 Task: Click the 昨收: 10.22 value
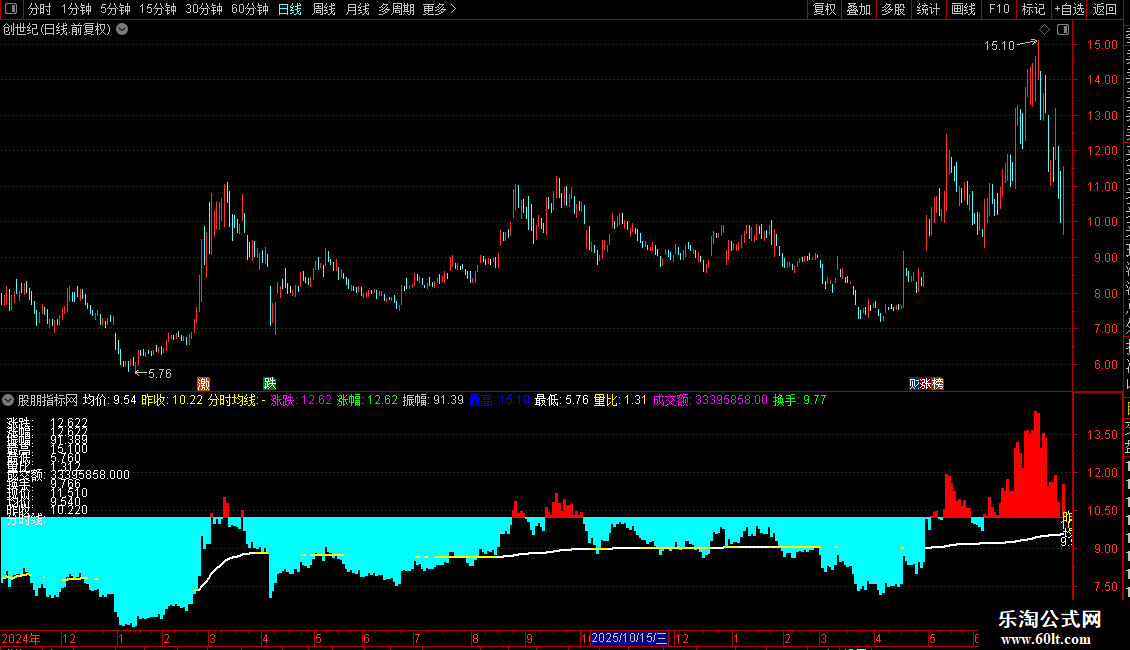tap(172, 400)
